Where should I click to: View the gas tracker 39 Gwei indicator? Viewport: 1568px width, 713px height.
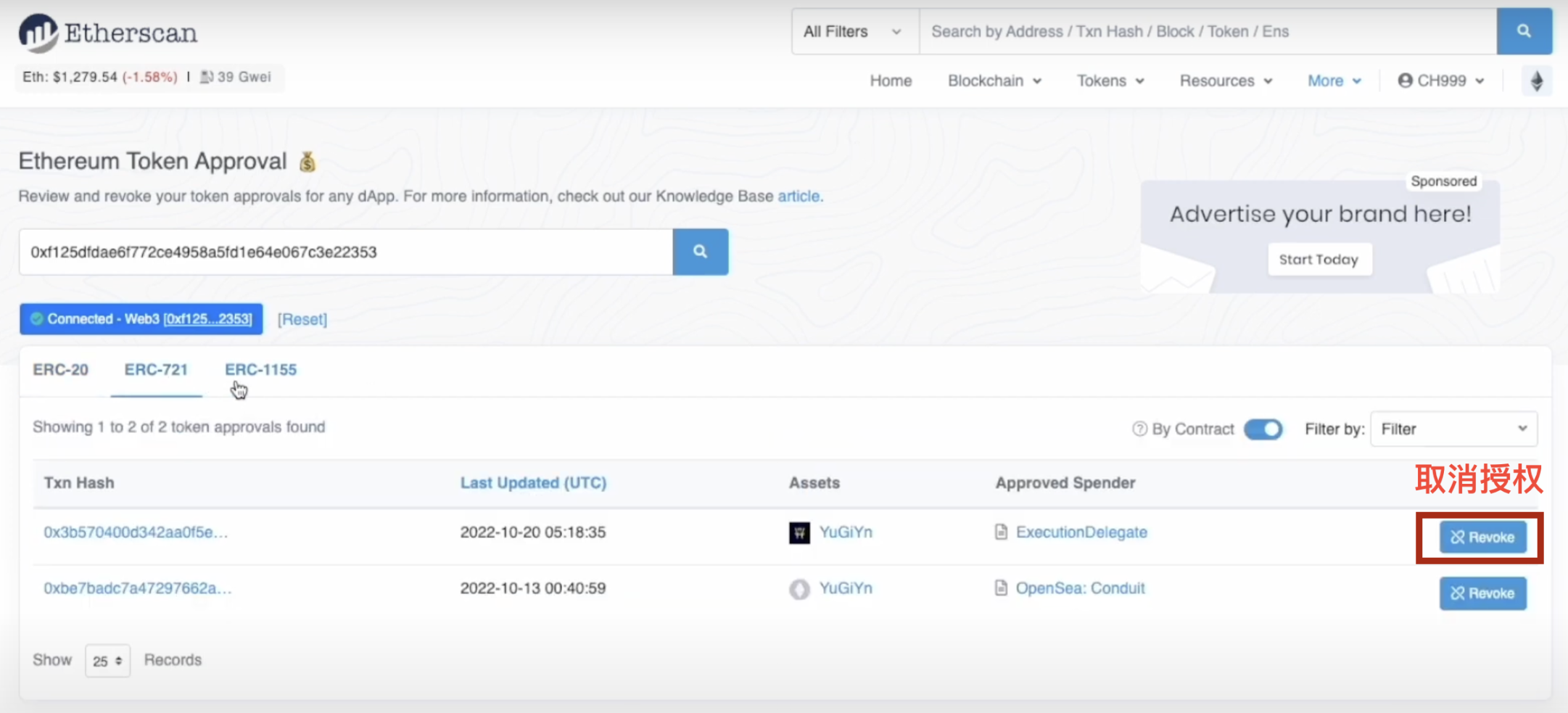pos(236,77)
